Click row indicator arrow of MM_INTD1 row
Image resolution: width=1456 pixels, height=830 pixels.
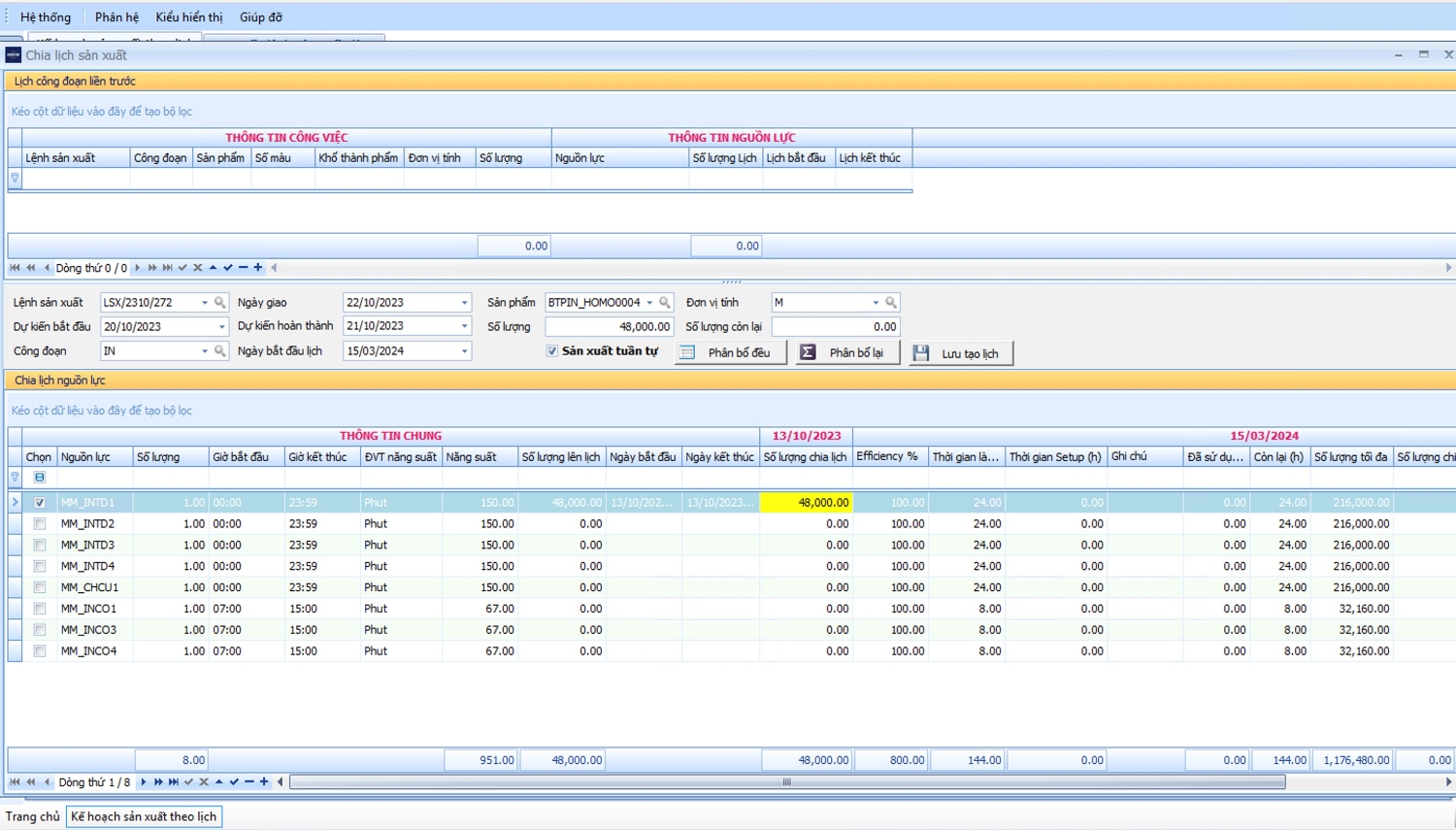pos(15,503)
